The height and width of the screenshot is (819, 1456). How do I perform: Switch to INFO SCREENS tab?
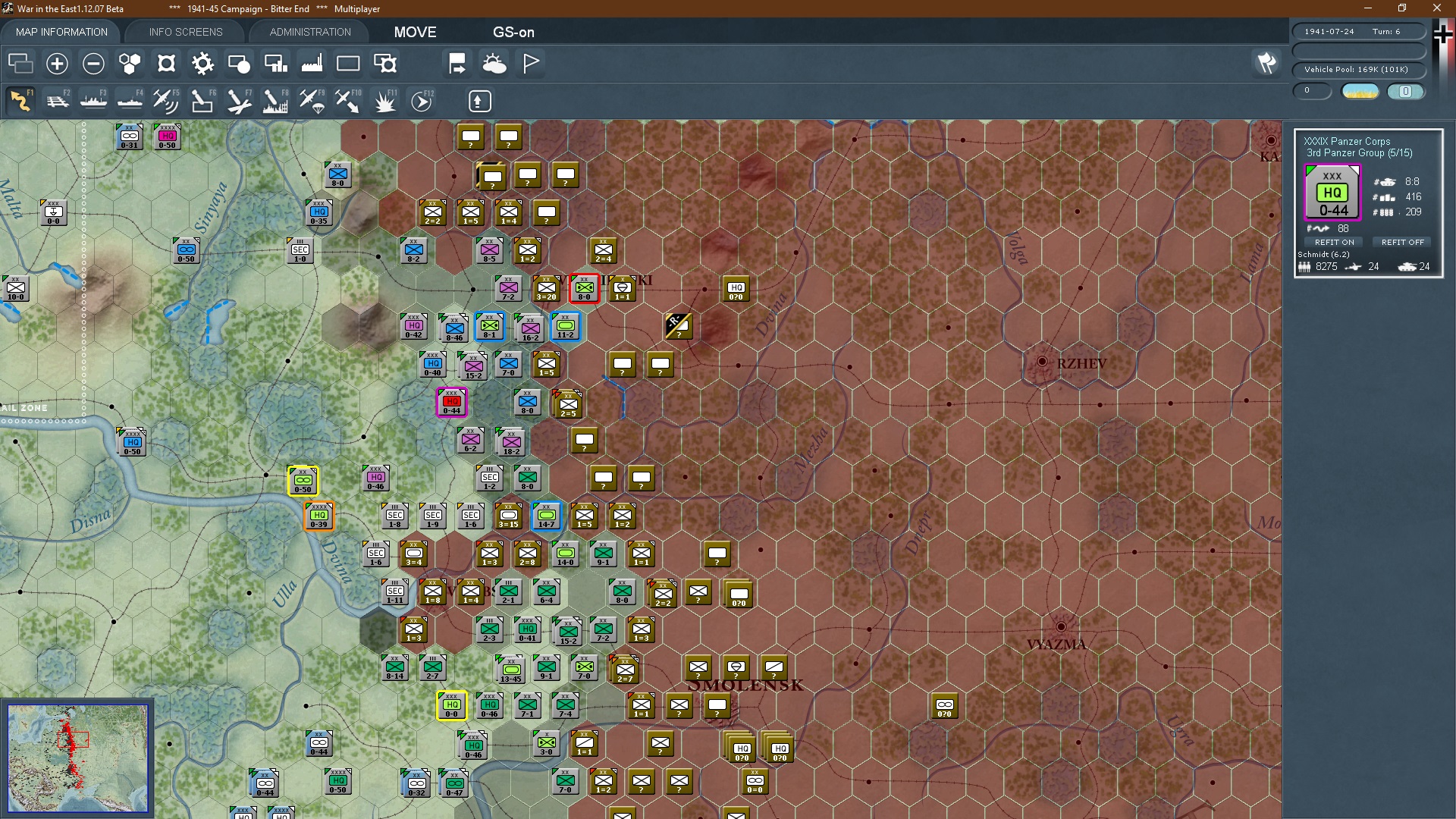pyautogui.click(x=186, y=32)
